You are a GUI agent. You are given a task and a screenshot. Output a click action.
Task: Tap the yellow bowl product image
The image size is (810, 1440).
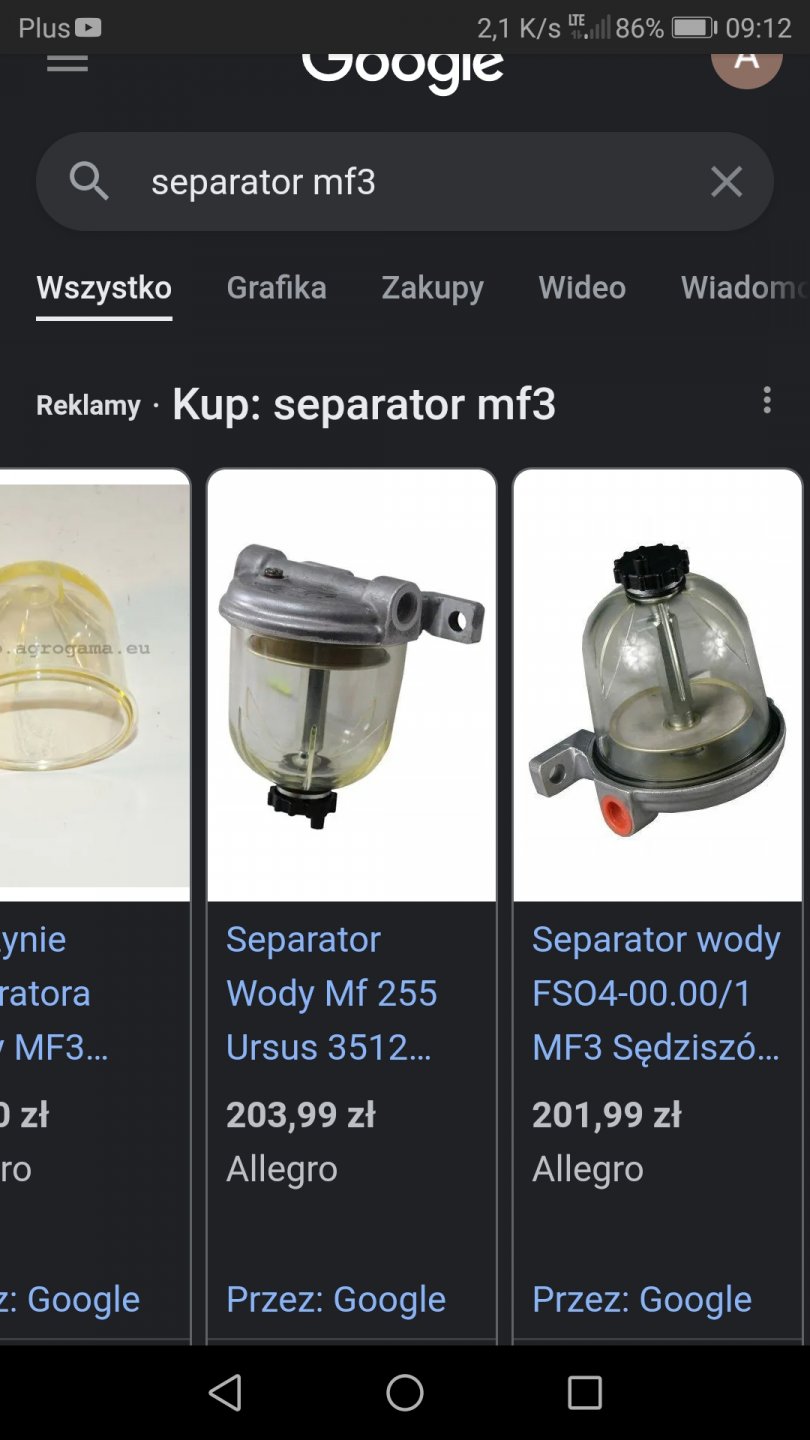pyautogui.click(x=94, y=685)
